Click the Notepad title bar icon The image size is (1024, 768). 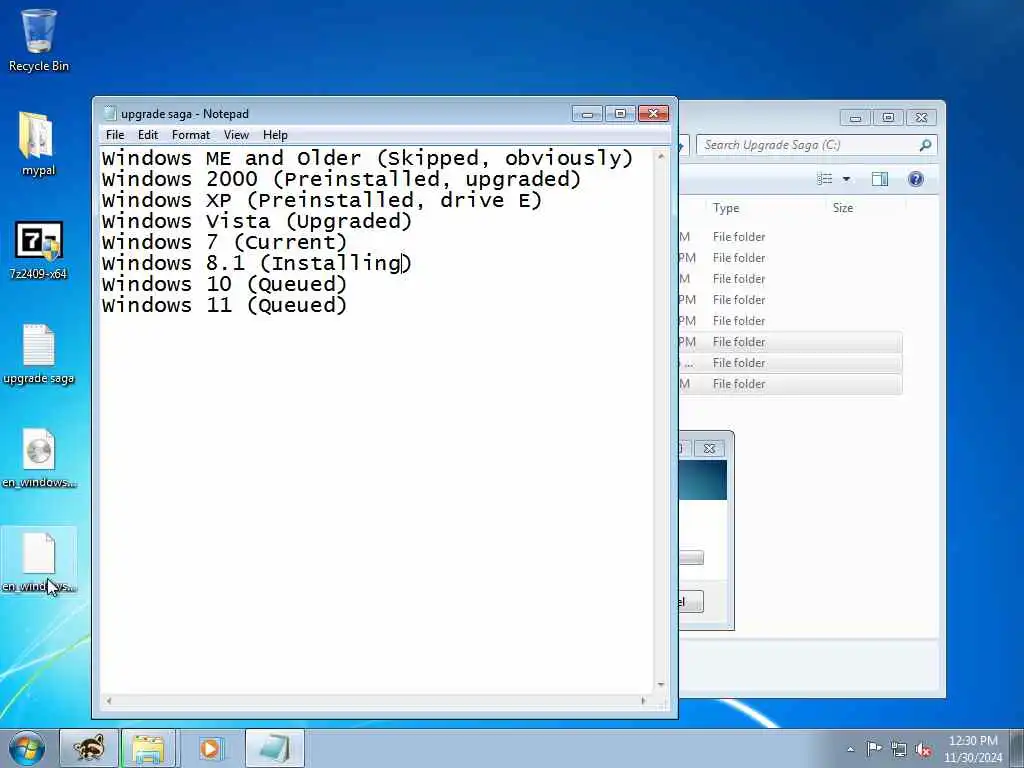click(x=110, y=114)
